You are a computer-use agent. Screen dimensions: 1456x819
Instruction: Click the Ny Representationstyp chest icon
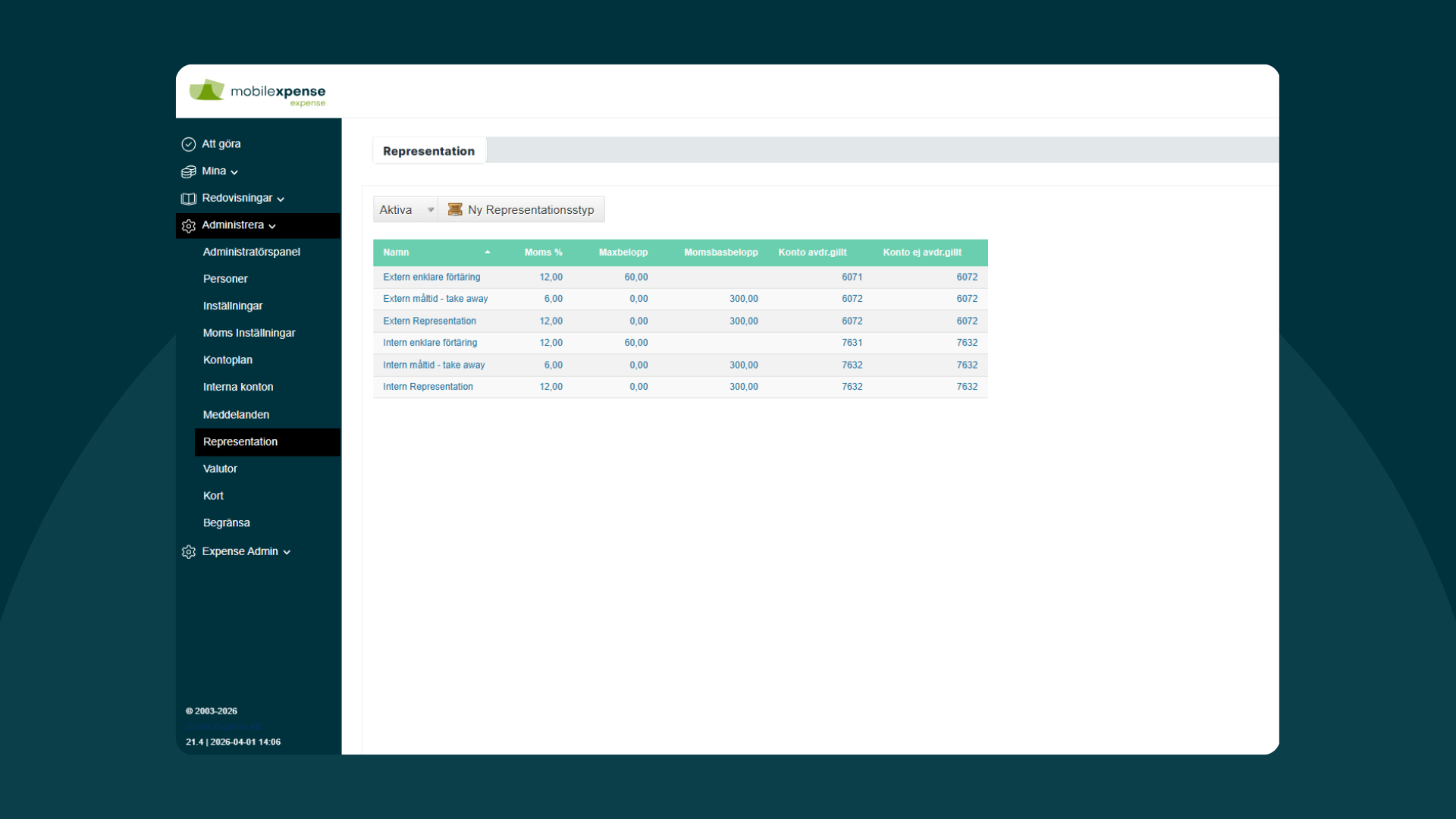[x=455, y=210]
